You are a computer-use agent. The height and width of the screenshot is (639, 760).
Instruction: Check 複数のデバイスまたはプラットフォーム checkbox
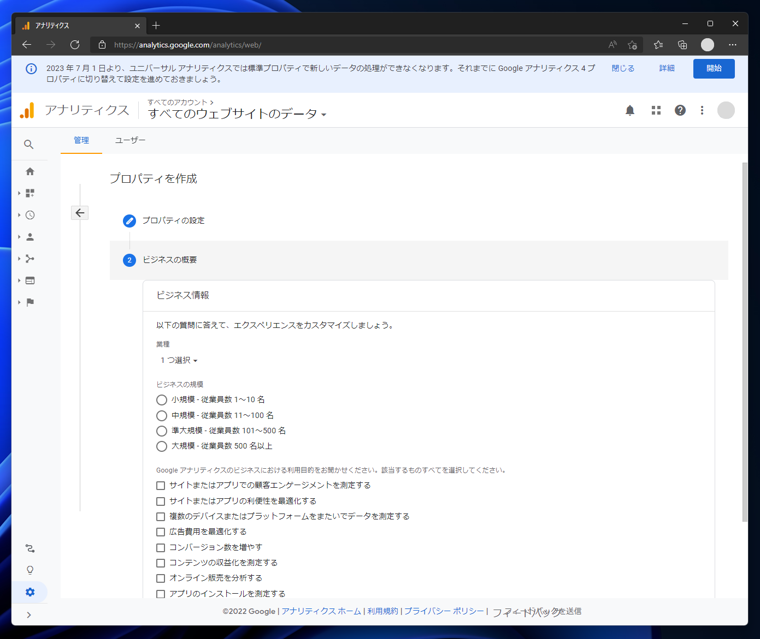click(160, 516)
